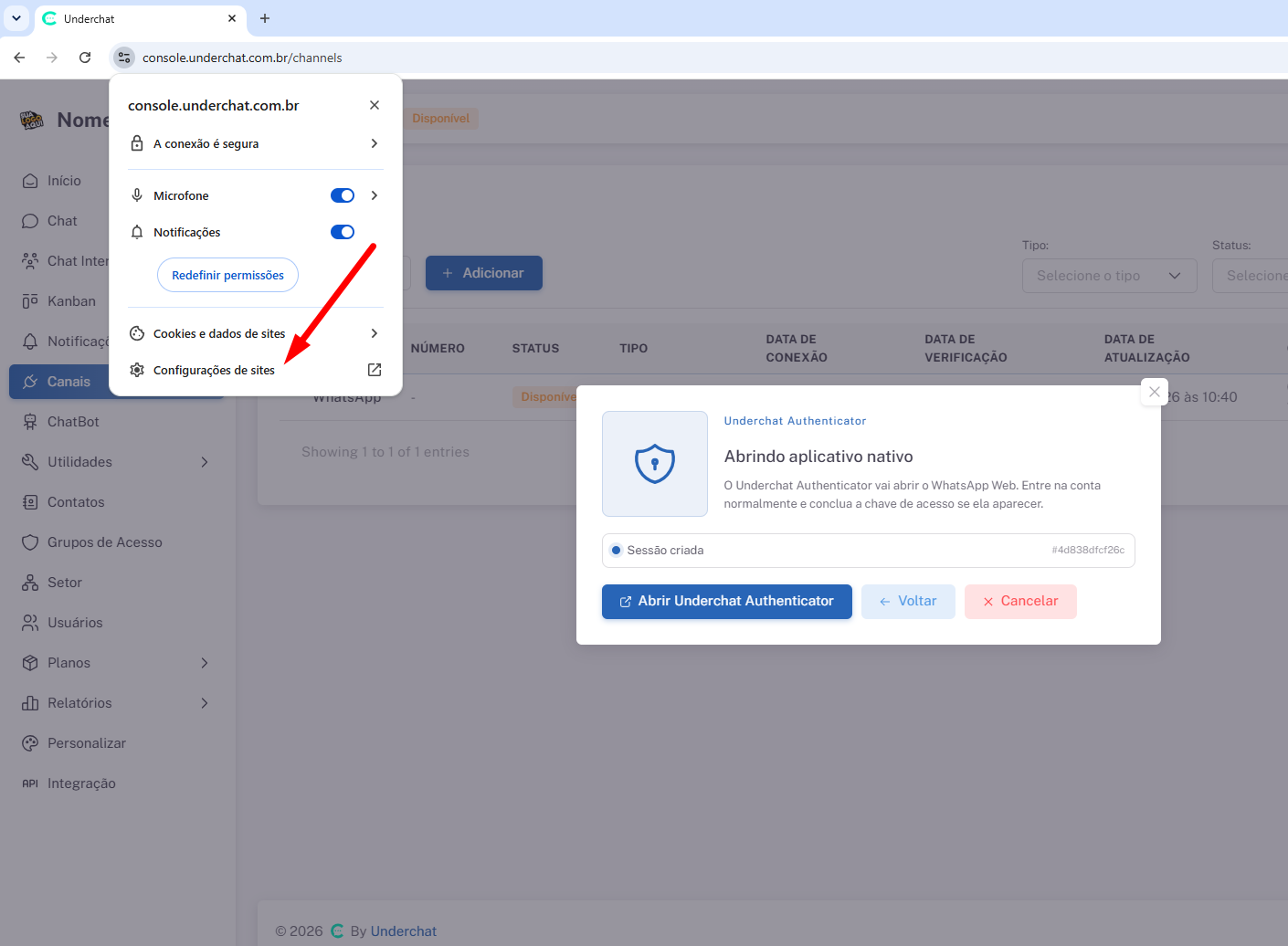Image resolution: width=1288 pixels, height=946 pixels.
Task: Toggle the Notificações permission switch
Action: 343,232
